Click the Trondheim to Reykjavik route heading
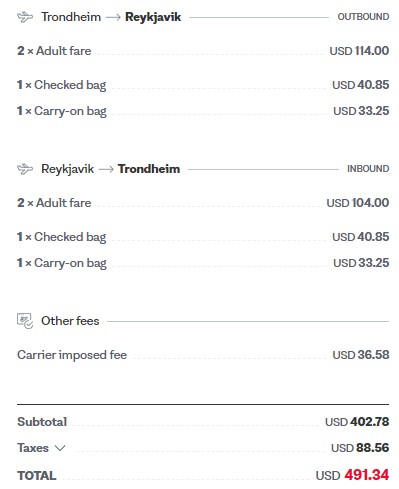Image resolution: width=399 pixels, height=489 pixels. point(111,17)
